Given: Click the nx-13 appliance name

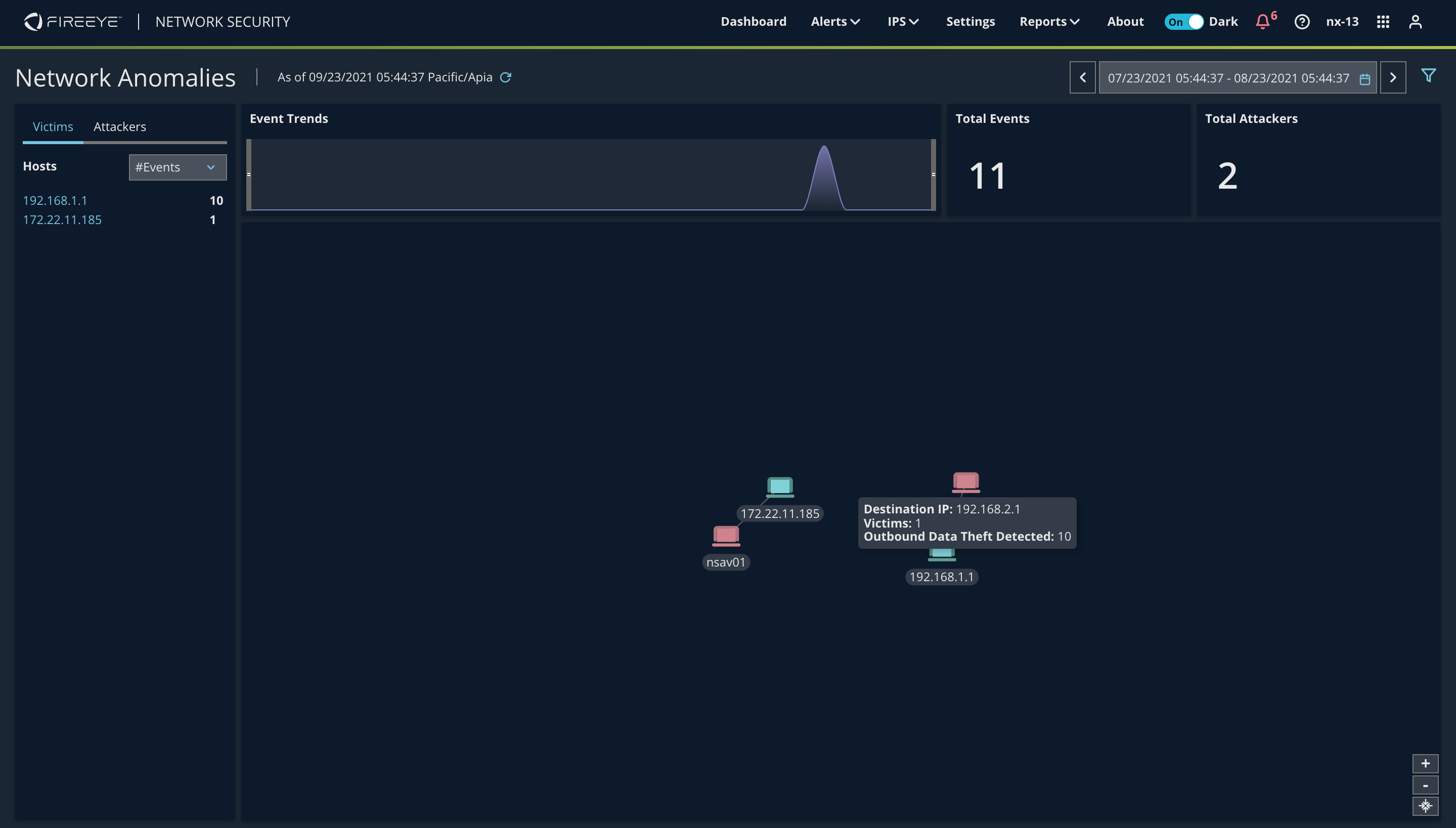Looking at the screenshot, I should 1342,22.
